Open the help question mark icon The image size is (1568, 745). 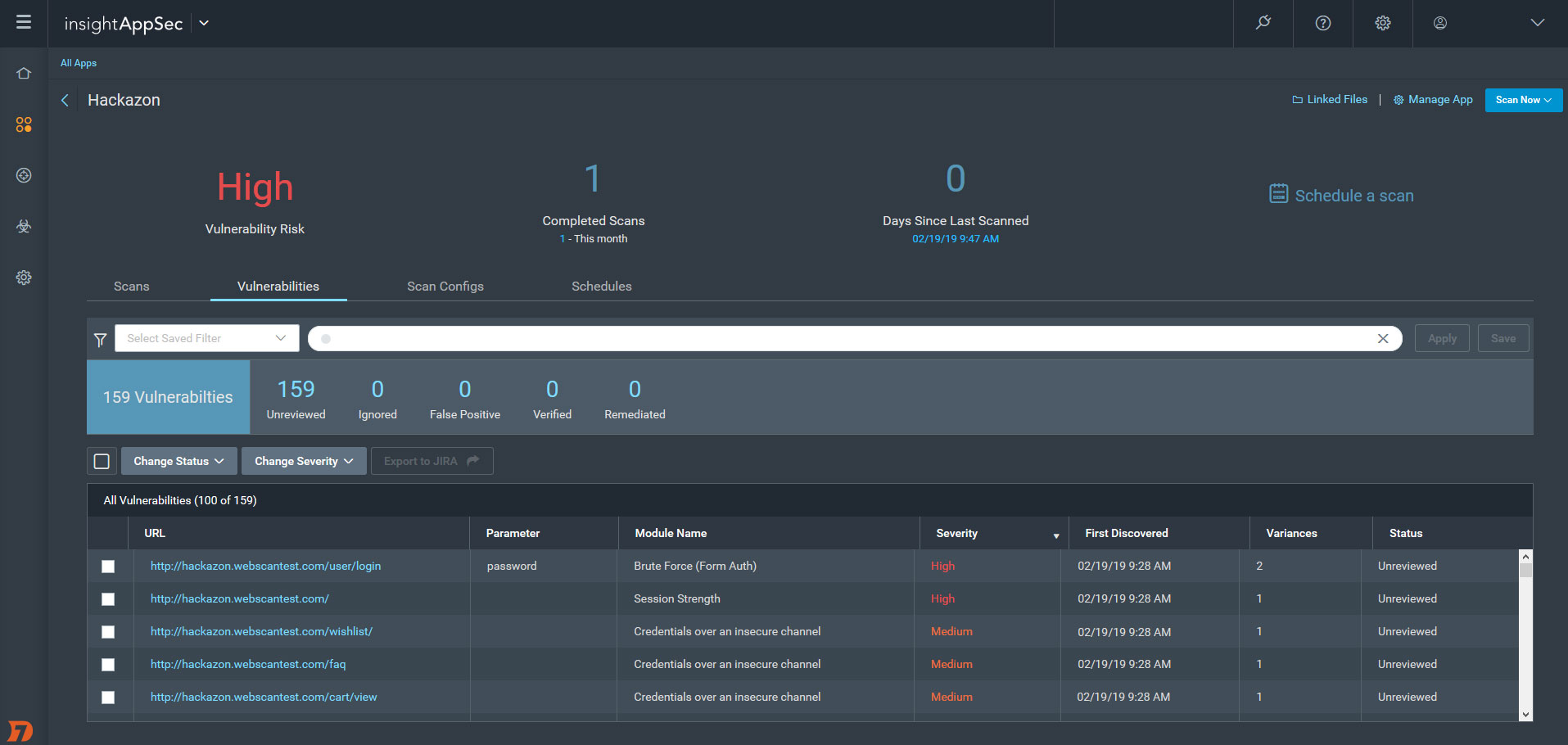point(1323,23)
